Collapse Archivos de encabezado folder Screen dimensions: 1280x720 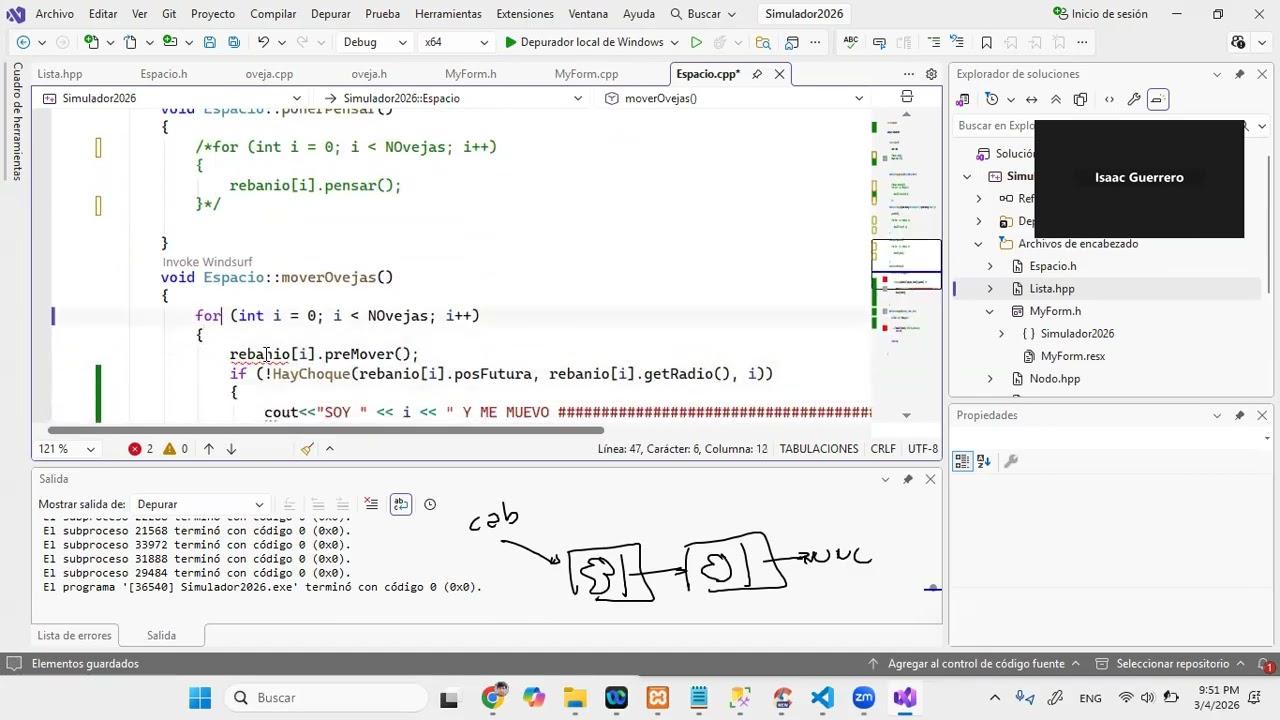pos(979,244)
